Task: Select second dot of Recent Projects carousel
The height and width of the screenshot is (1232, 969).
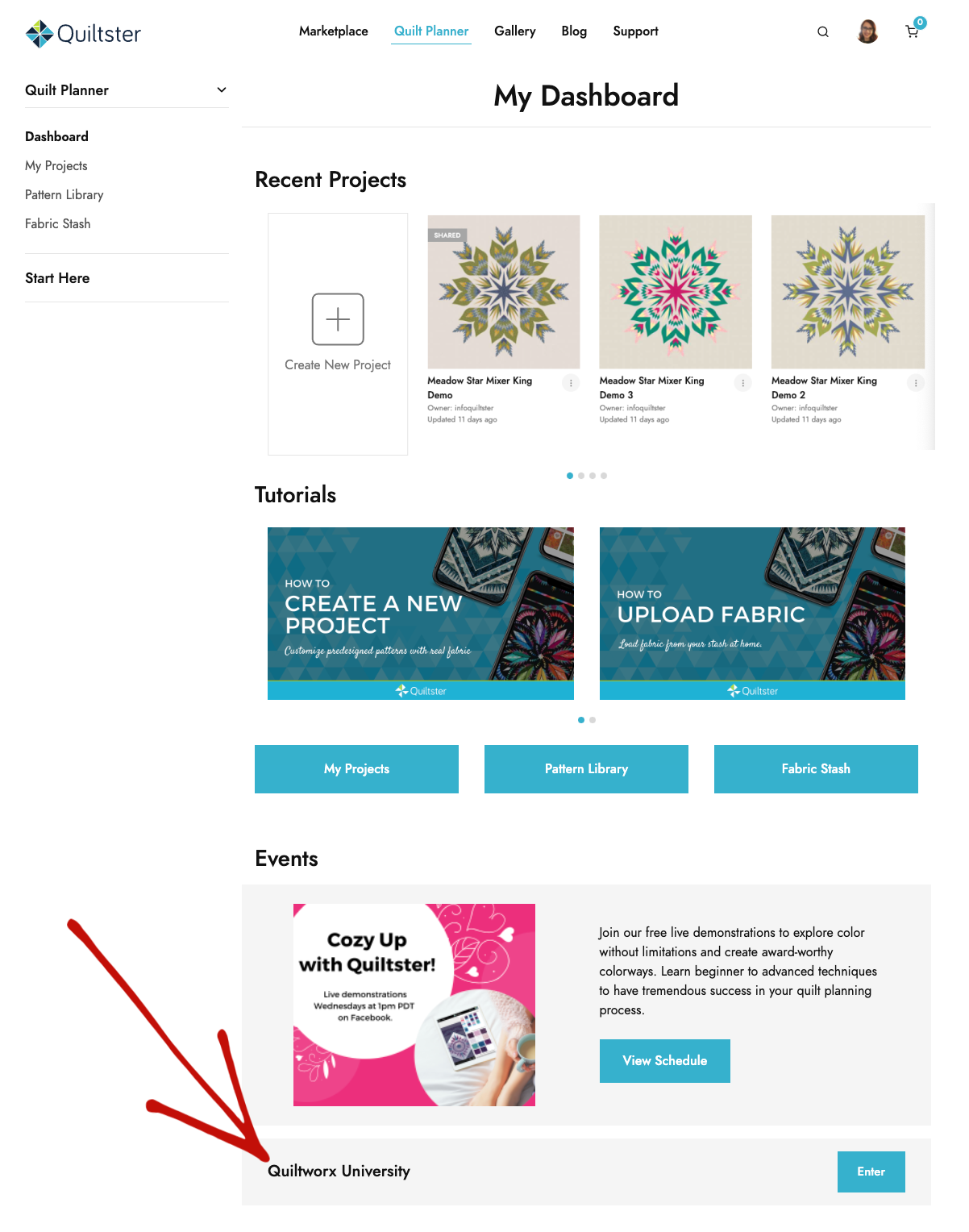Action: click(581, 476)
